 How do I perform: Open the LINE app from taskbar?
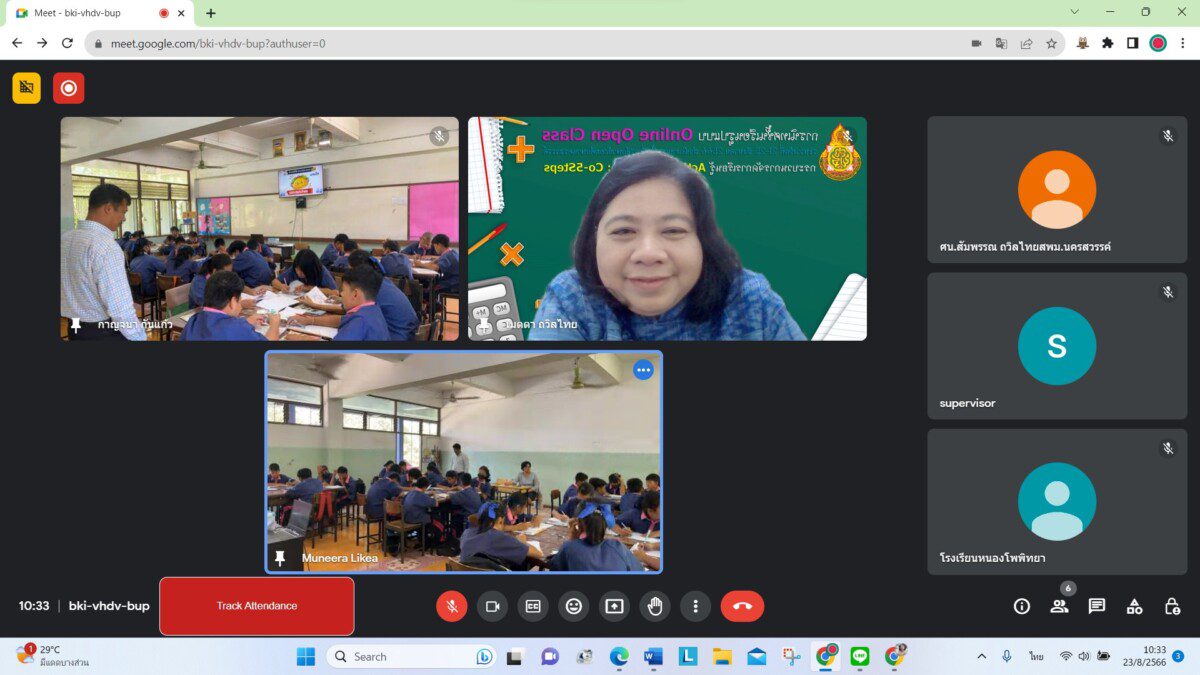860,656
